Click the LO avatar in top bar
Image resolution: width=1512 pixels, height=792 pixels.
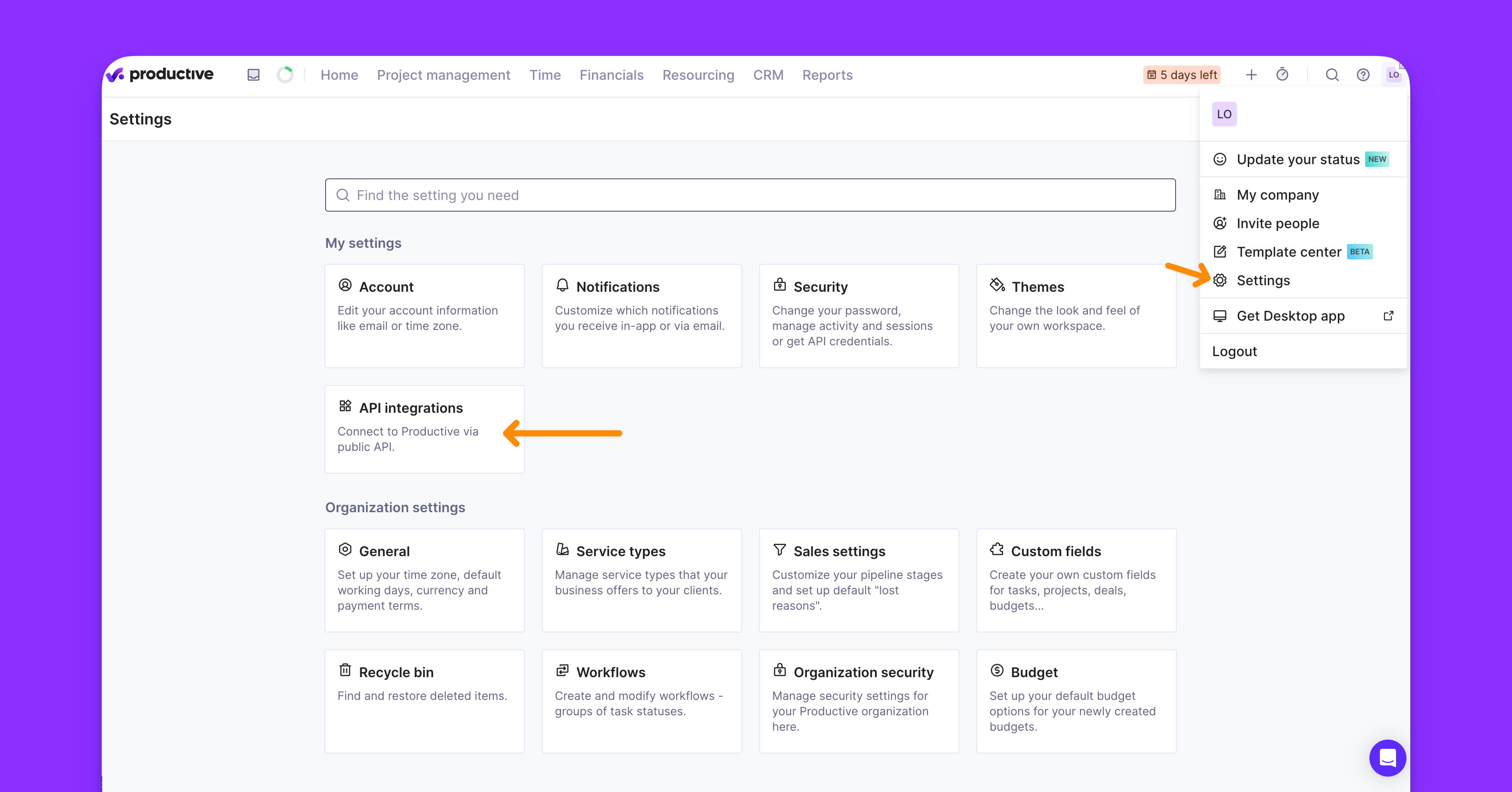click(x=1393, y=75)
